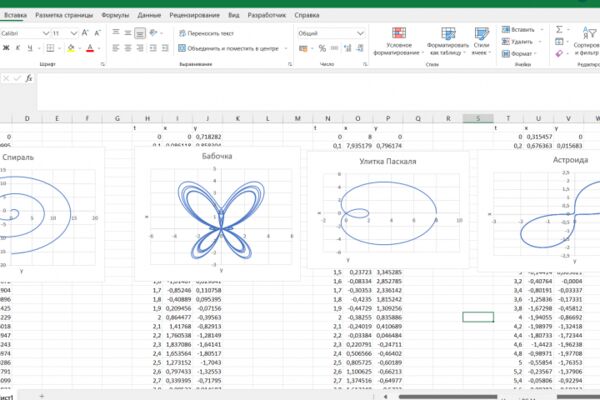The image size is (600, 400).
Task: Open the Fill down icon
Action: [559, 41]
